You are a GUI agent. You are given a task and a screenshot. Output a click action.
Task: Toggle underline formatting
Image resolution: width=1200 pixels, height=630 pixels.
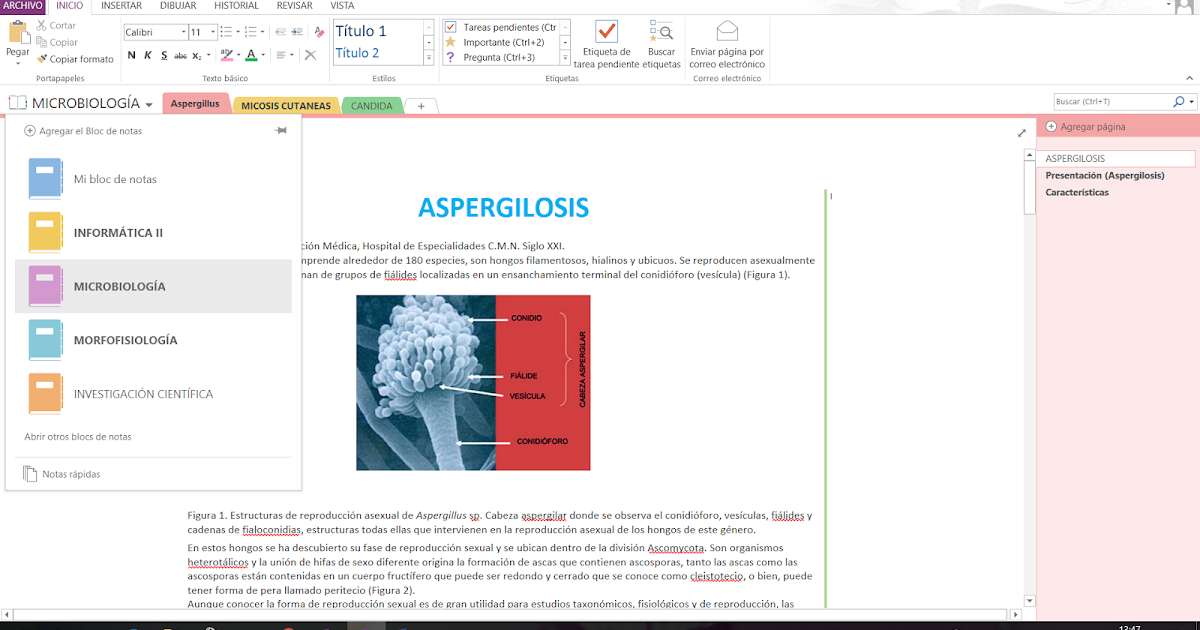coord(164,55)
